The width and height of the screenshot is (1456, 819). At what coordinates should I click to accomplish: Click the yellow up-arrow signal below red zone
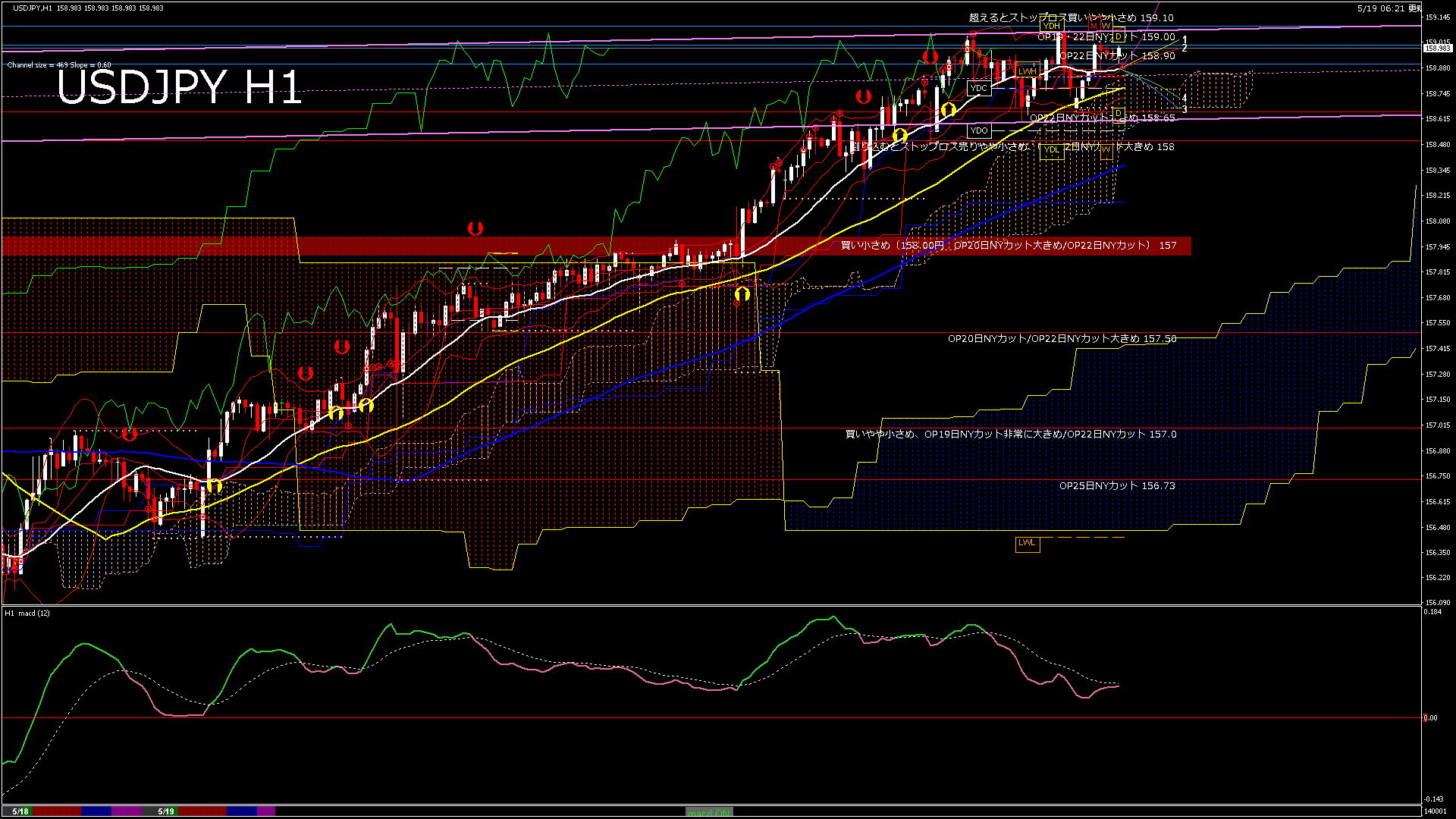click(742, 293)
